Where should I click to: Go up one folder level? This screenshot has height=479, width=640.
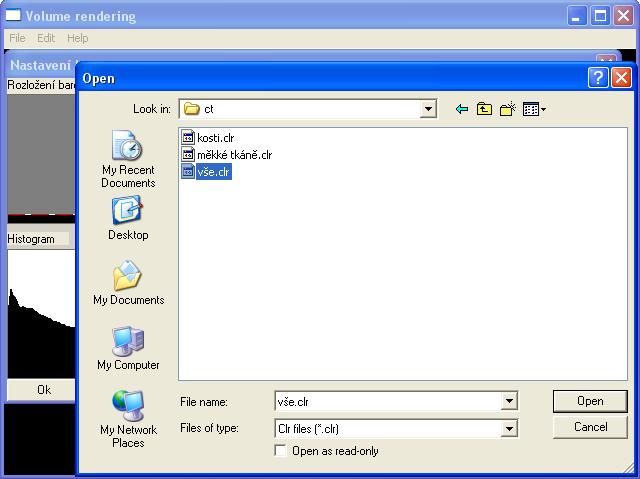tap(484, 109)
